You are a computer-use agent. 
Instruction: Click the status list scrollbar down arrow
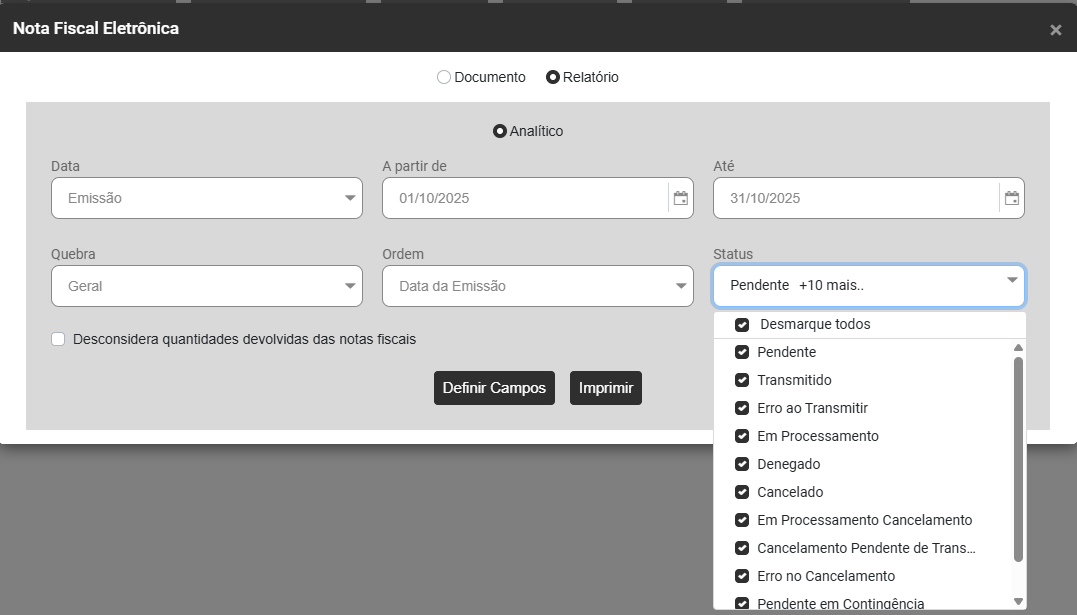(x=1019, y=602)
